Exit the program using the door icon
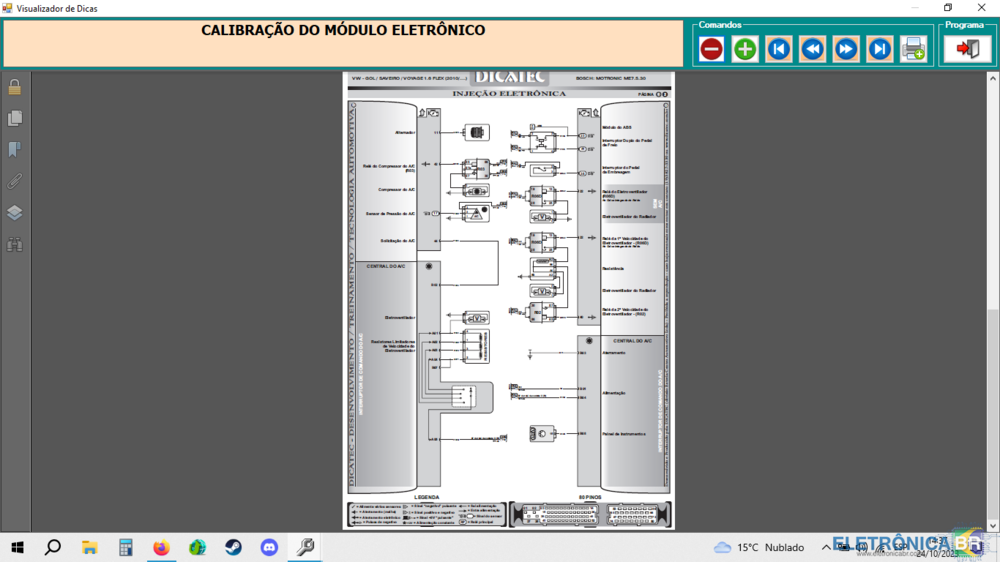Screen dimensions: 1000x562 (x=967, y=49)
